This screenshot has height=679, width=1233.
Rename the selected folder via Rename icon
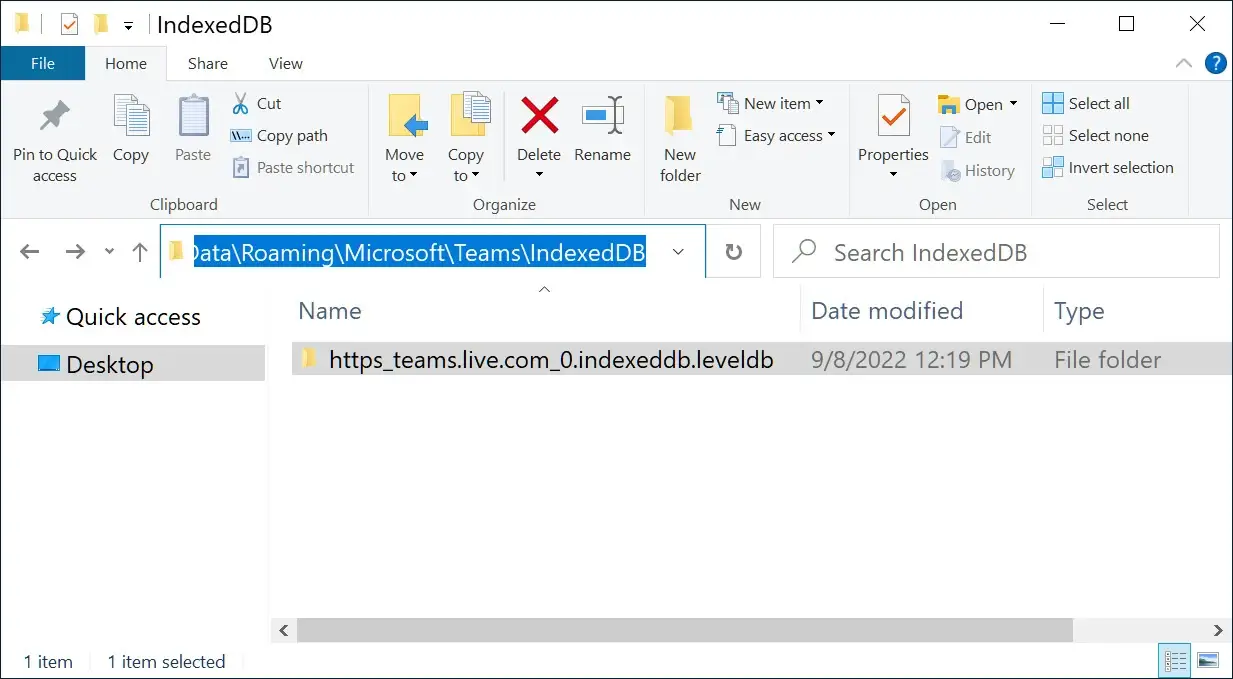tap(602, 117)
